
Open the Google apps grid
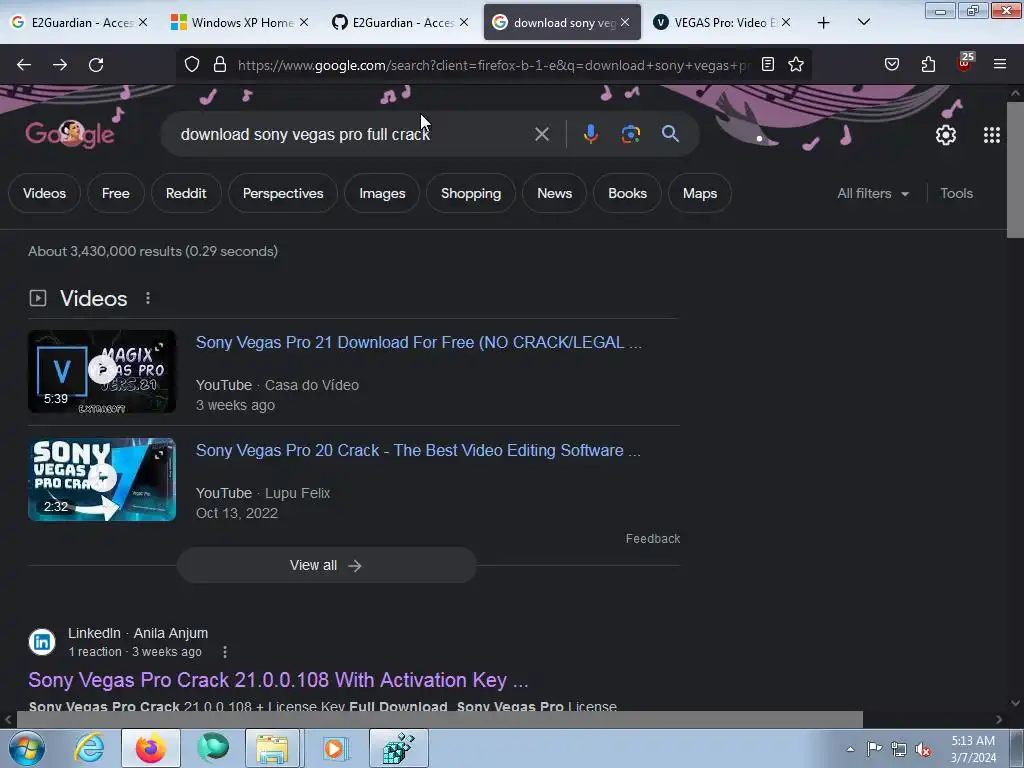click(x=991, y=135)
